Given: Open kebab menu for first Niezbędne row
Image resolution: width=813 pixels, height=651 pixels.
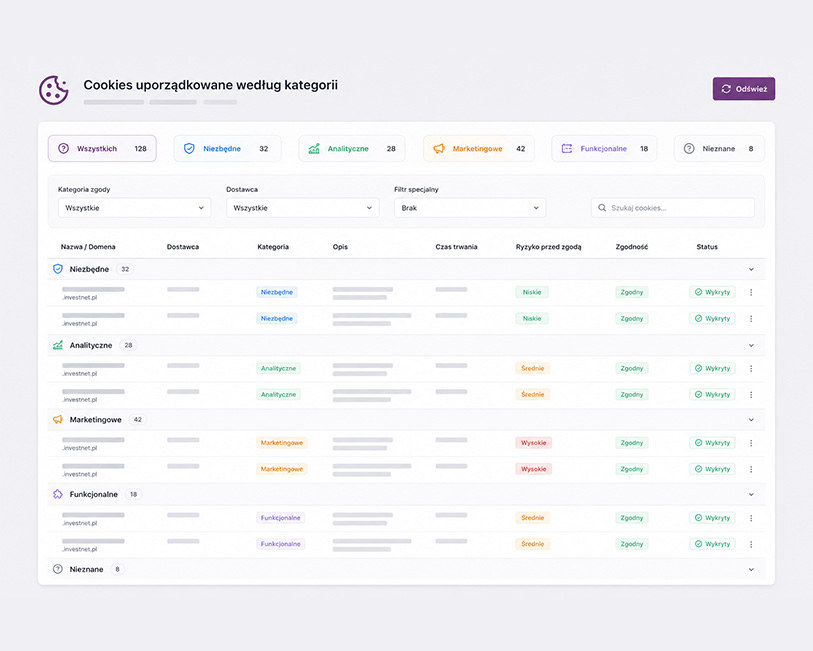Looking at the screenshot, I should pos(751,292).
